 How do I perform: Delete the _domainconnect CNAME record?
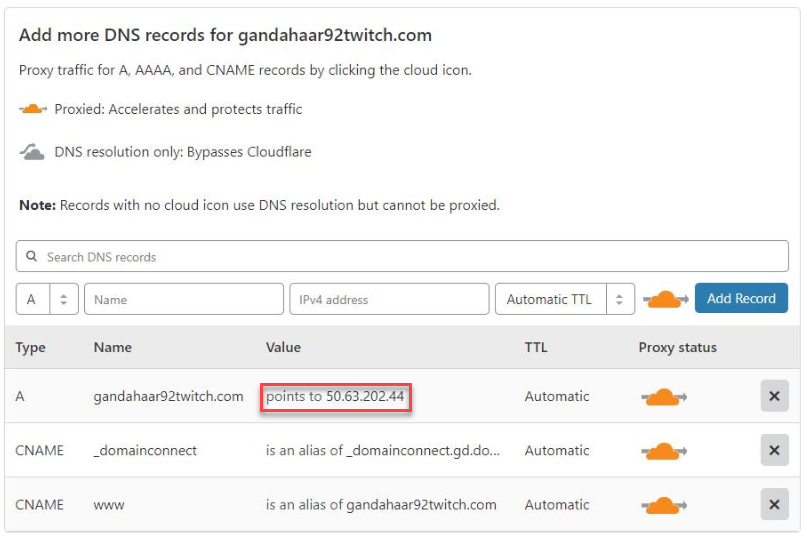pyautogui.click(x=775, y=451)
